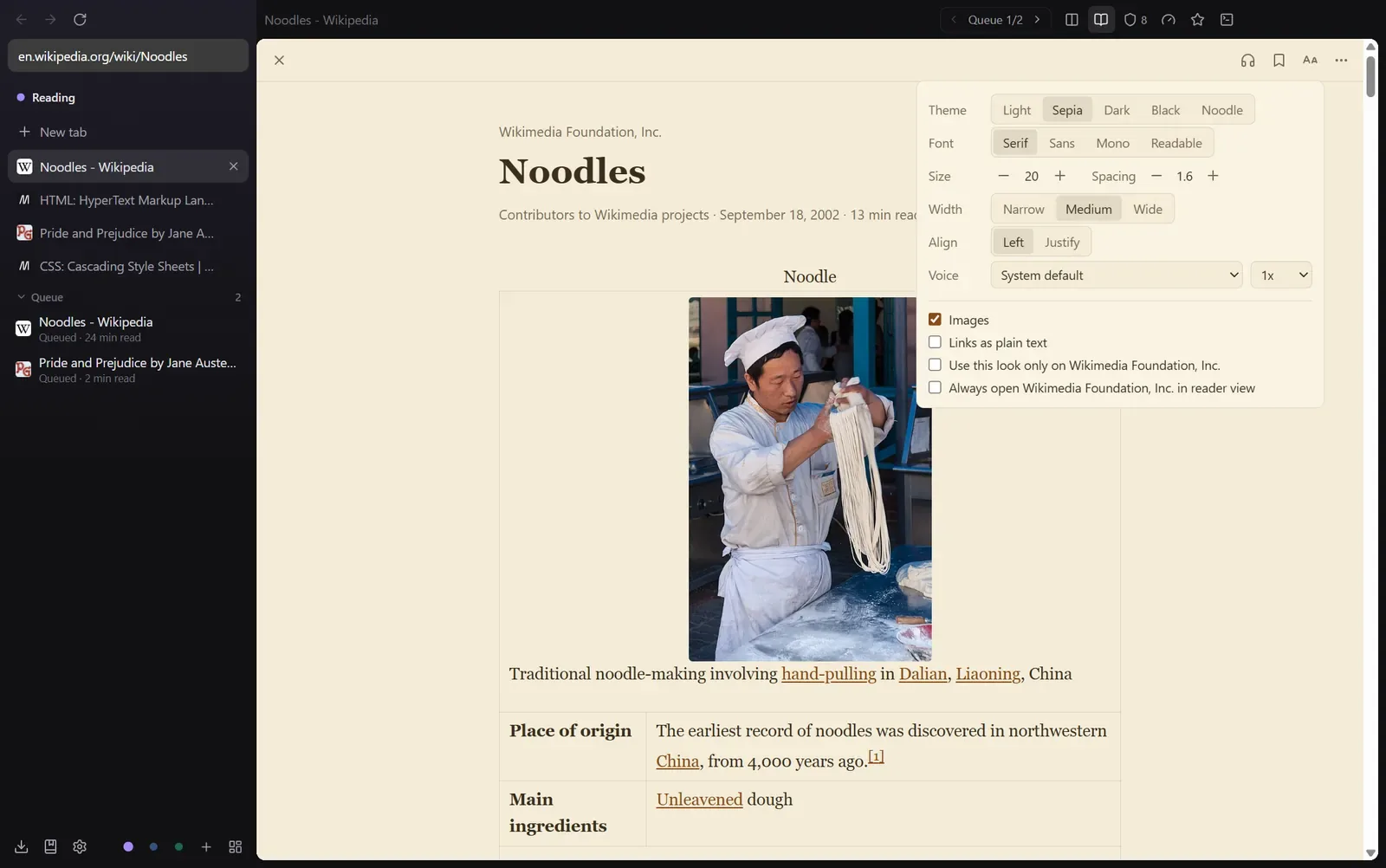This screenshot has height=868, width=1386.
Task: Open the workspaces grid icon
Action: pos(235,846)
